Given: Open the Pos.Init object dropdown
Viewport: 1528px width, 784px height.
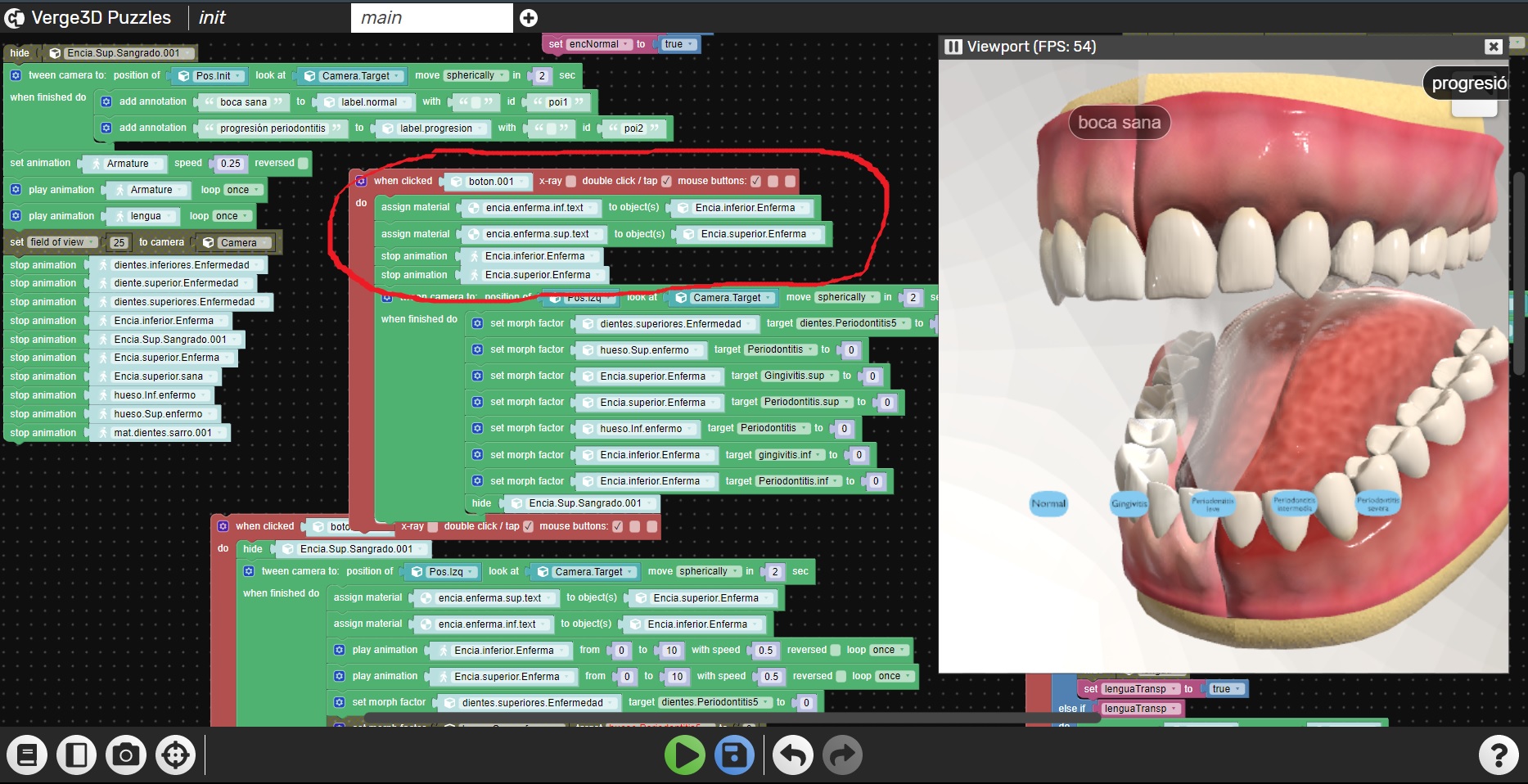Looking at the screenshot, I should (219, 75).
